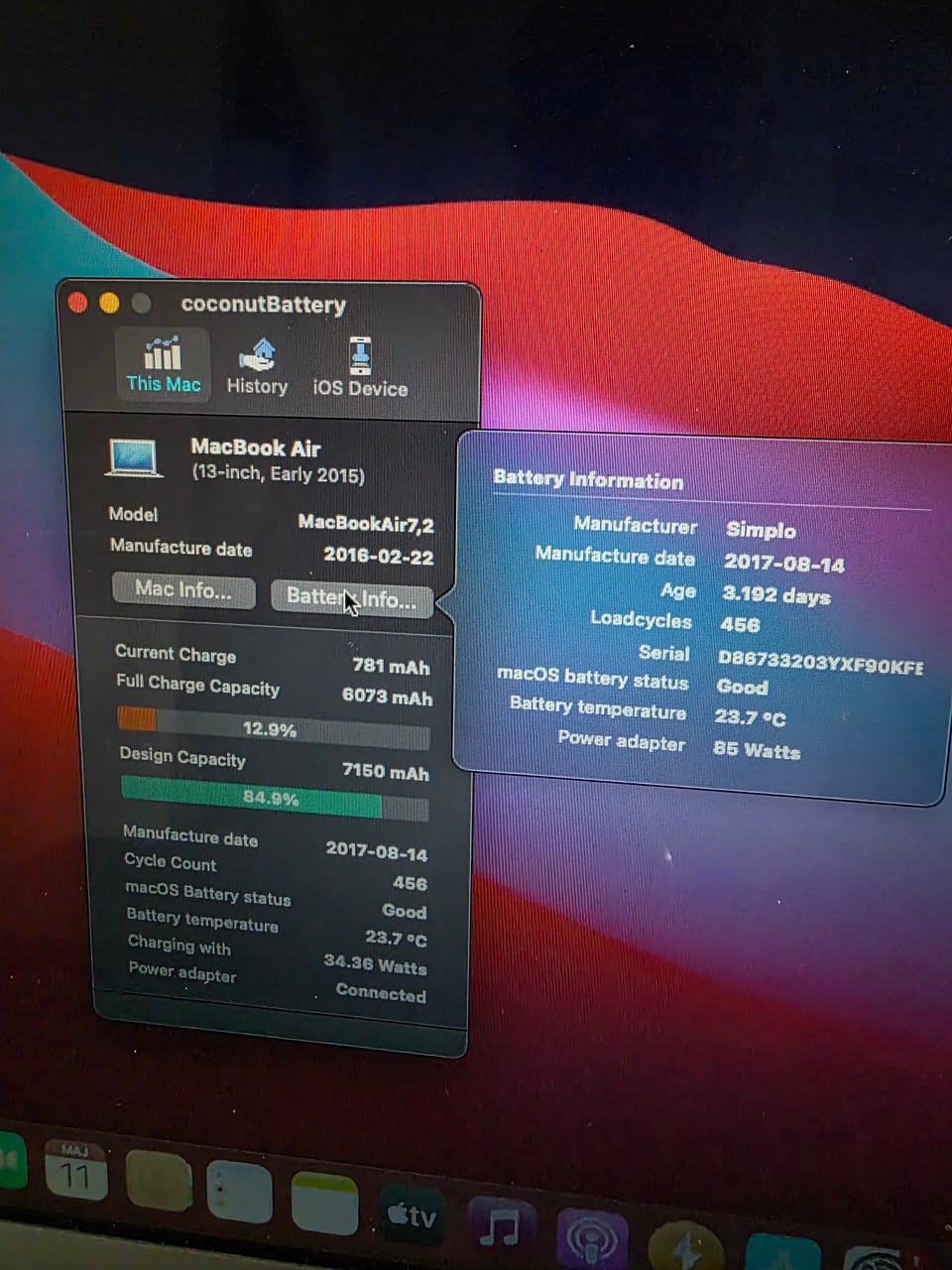Open Contacts from the Dock
The height and width of the screenshot is (1270, 952).
click(x=158, y=1181)
